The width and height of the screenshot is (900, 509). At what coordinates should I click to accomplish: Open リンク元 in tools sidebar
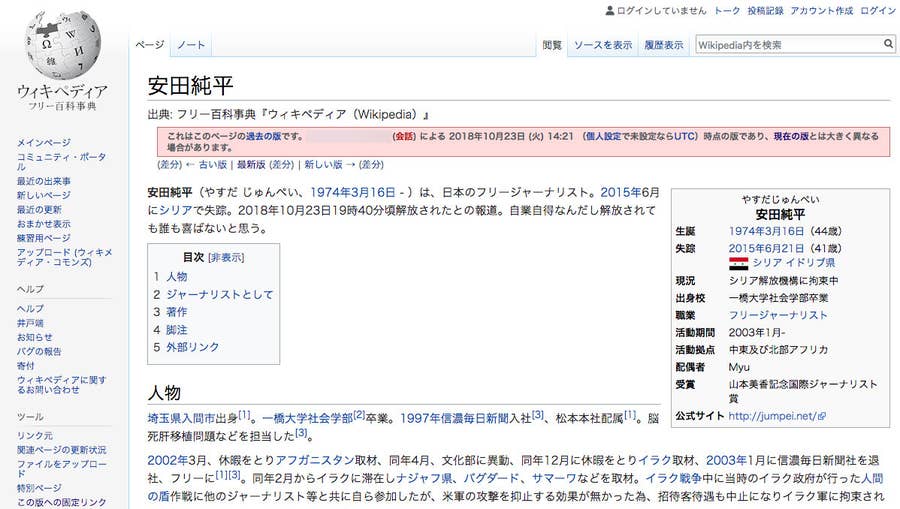(34, 436)
